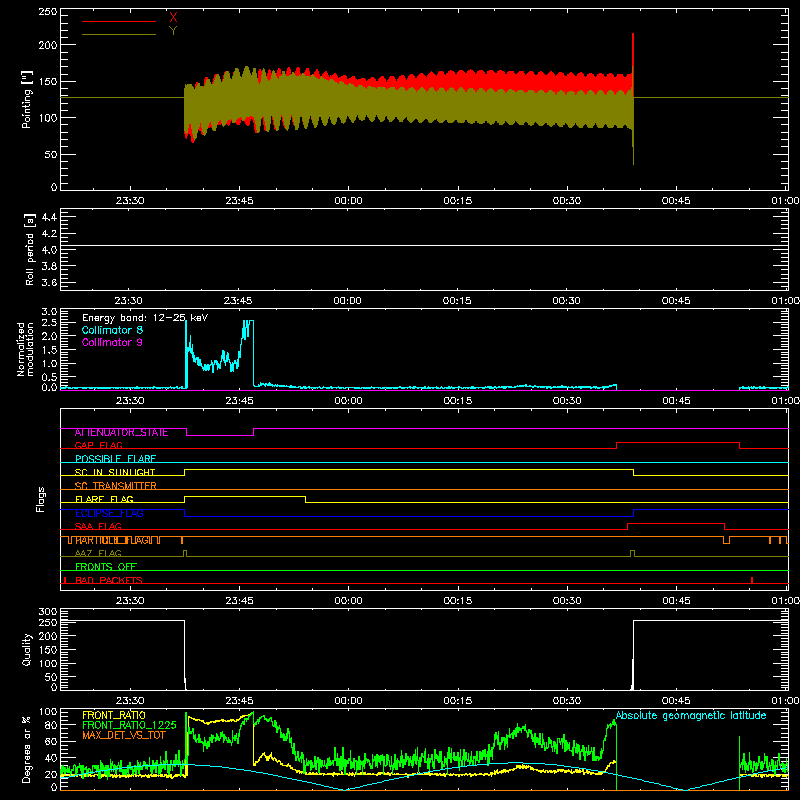Click the ECLIPSE_FLAG label
The image size is (800, 800).
pos(109,513)
